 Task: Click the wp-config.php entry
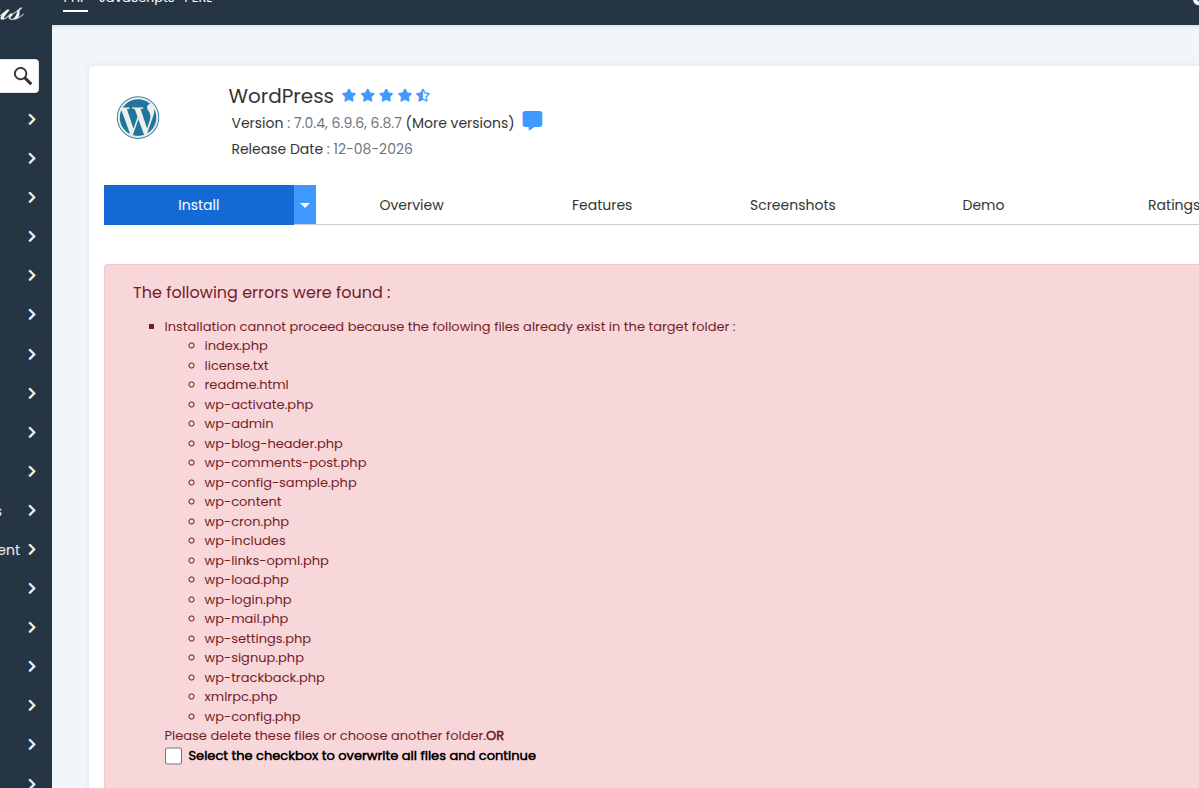[252, 716]
